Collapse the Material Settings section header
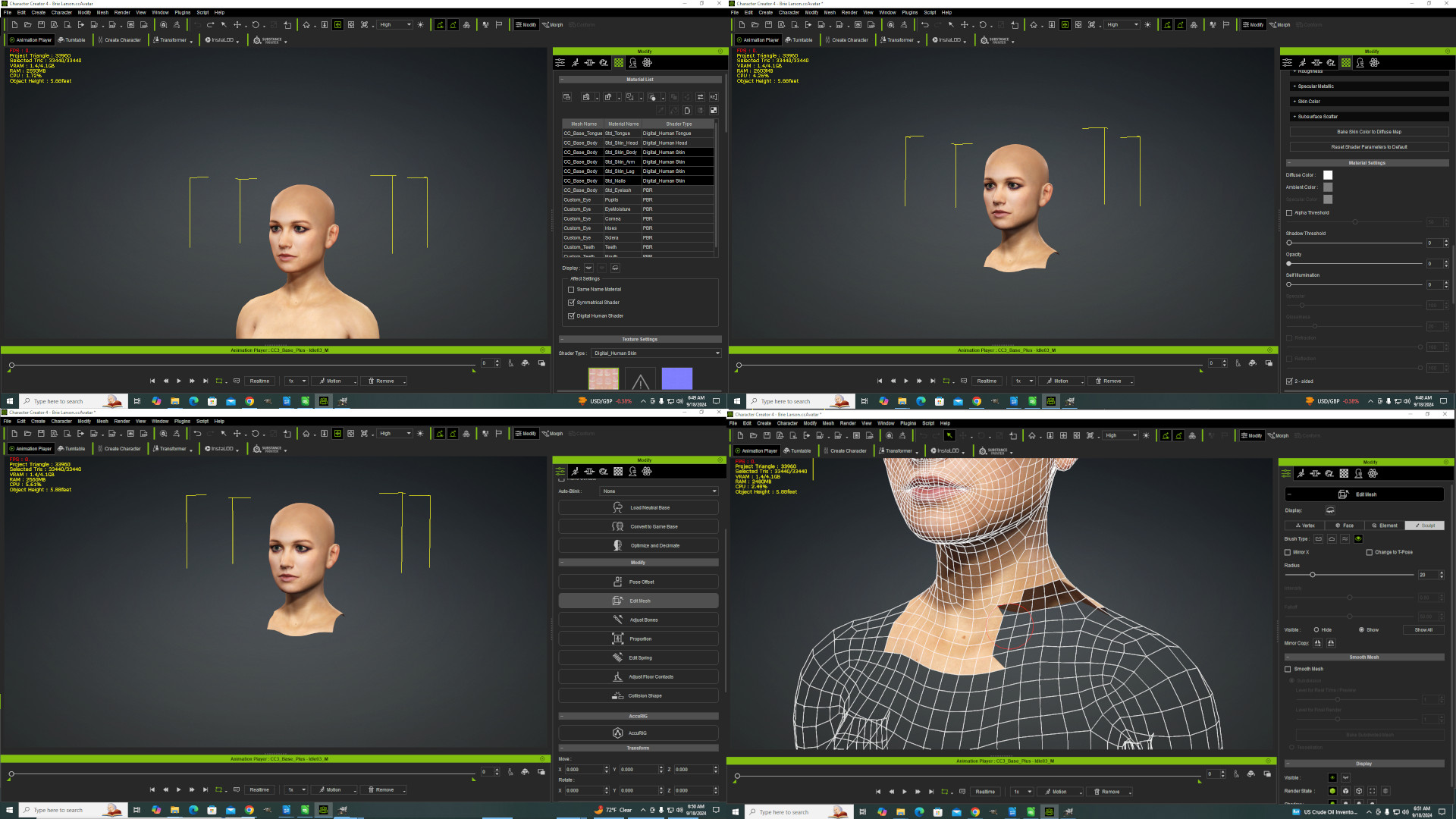 (1367, 163)
